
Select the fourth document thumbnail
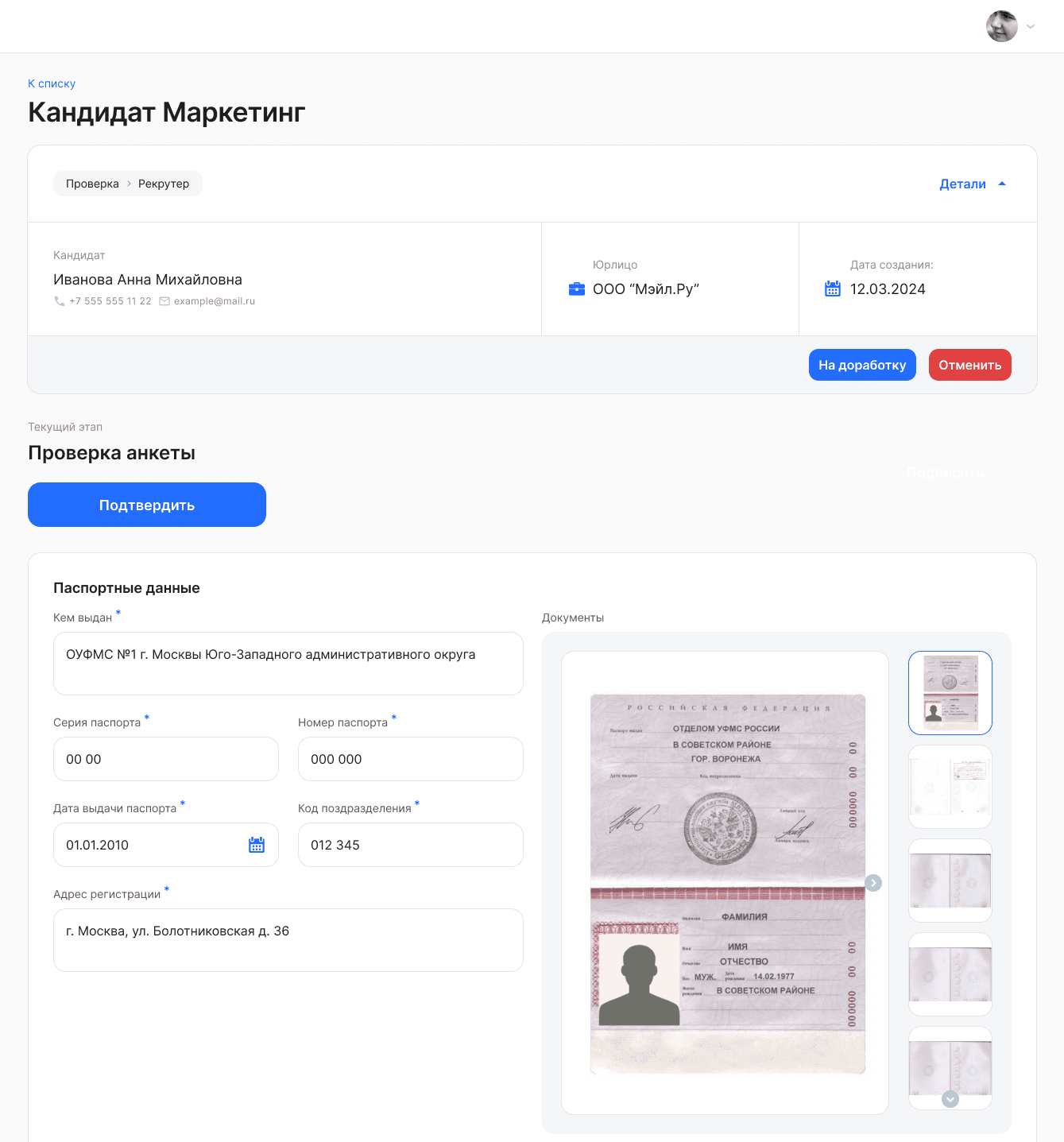click(x=950, y=974)
